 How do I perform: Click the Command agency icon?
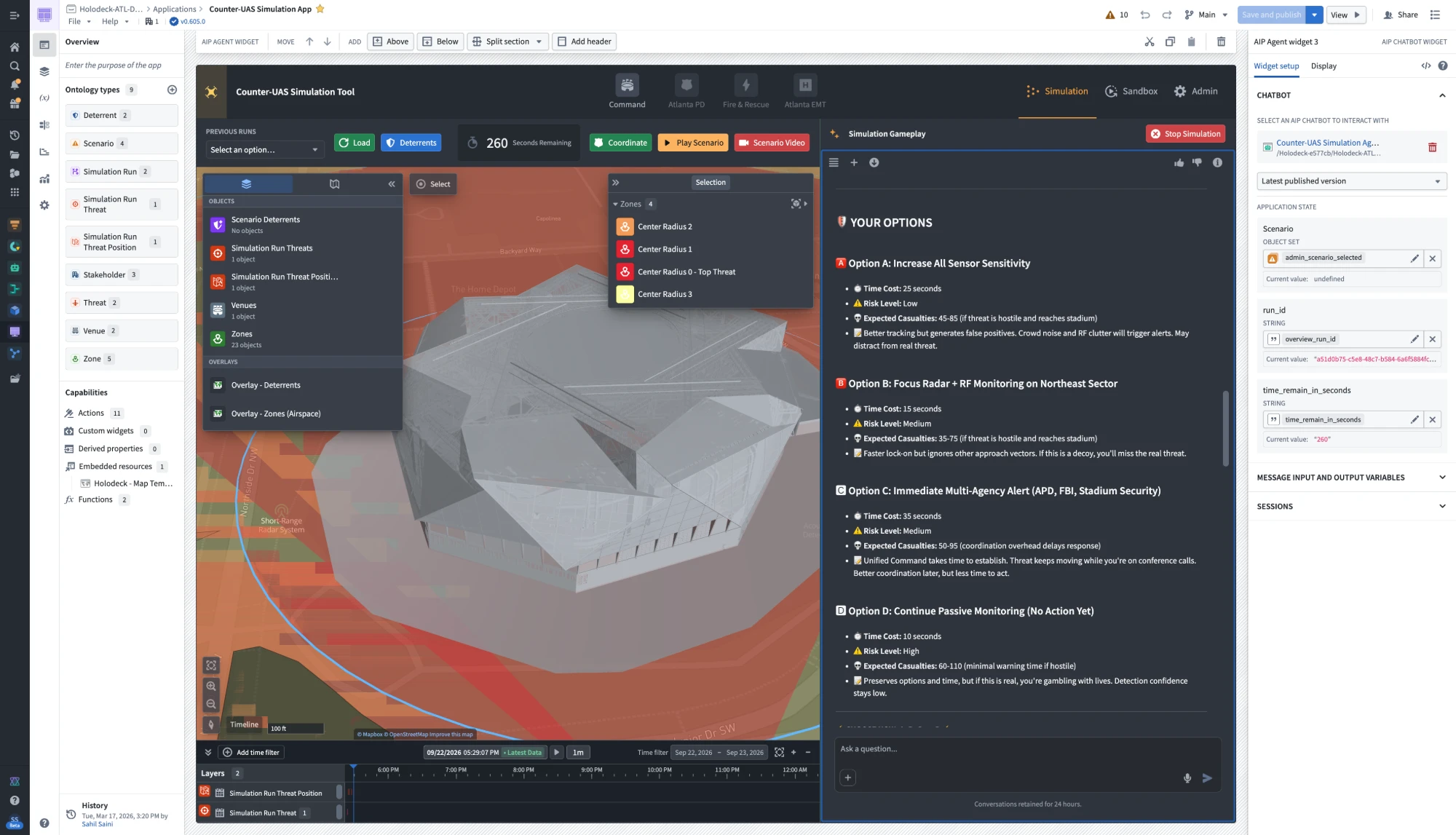(627, 85)
